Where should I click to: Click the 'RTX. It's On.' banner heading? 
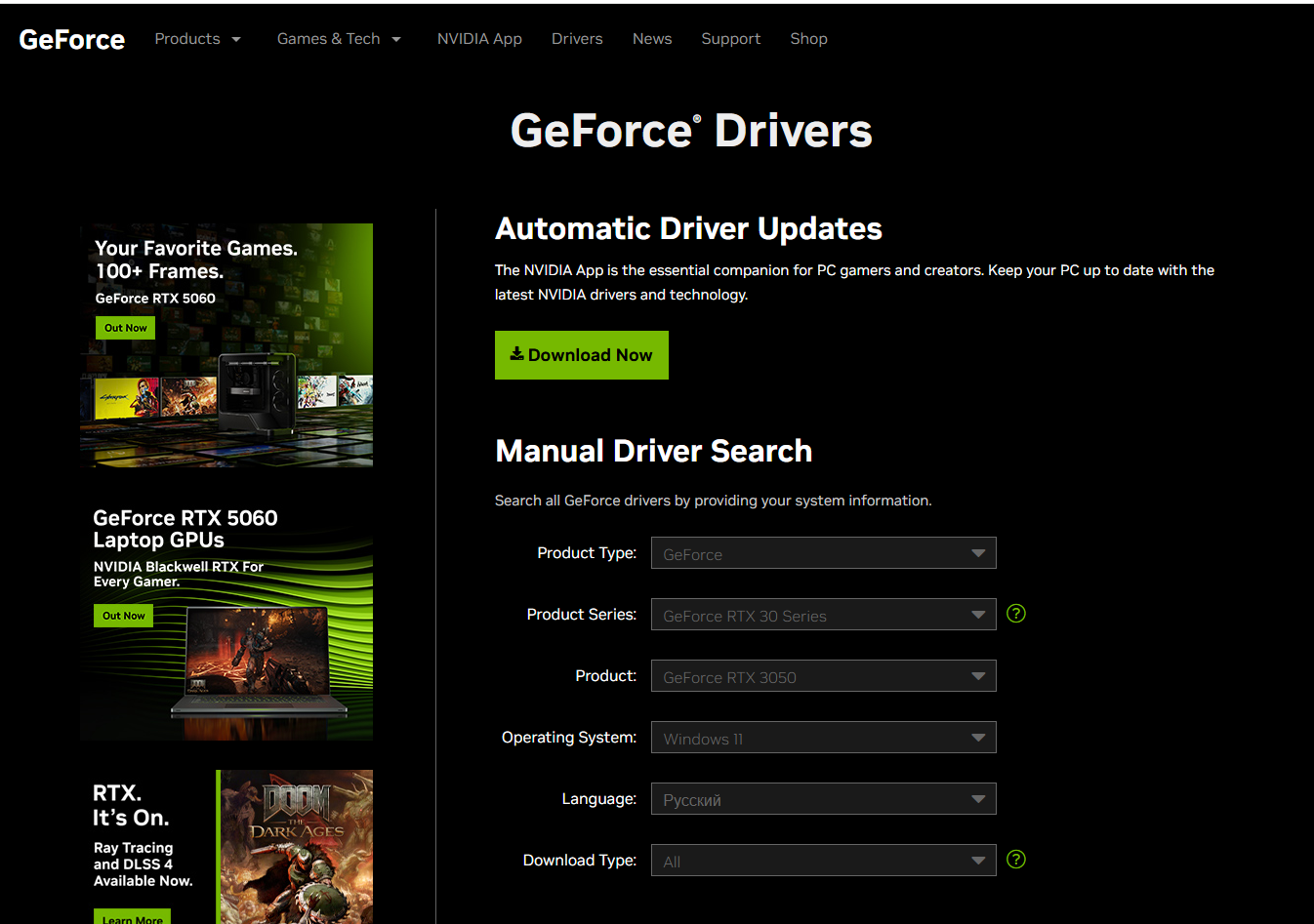point(131,805)
